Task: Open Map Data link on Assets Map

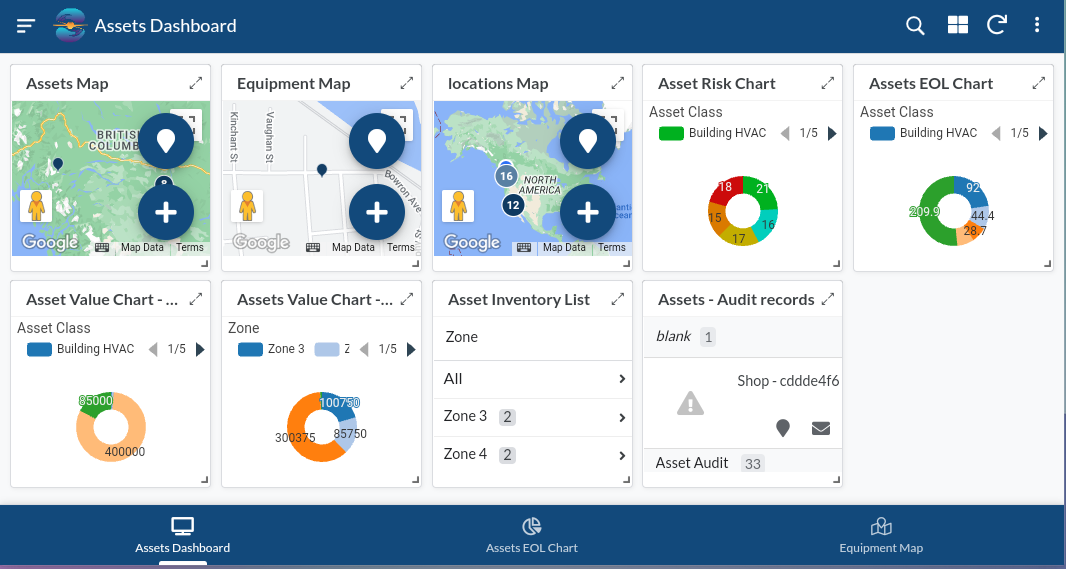Action: coord(142,247)
